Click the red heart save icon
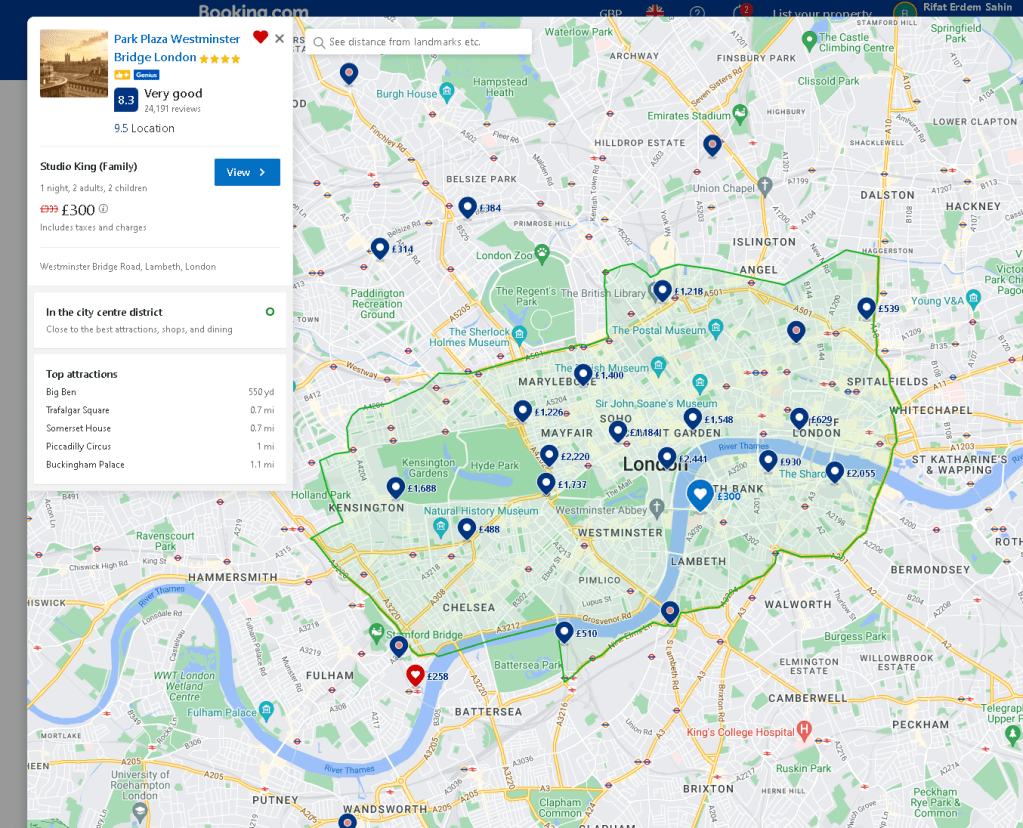The height and width of the screenshot is (828, 1023). pyautogui.click(x=260, y=37)
